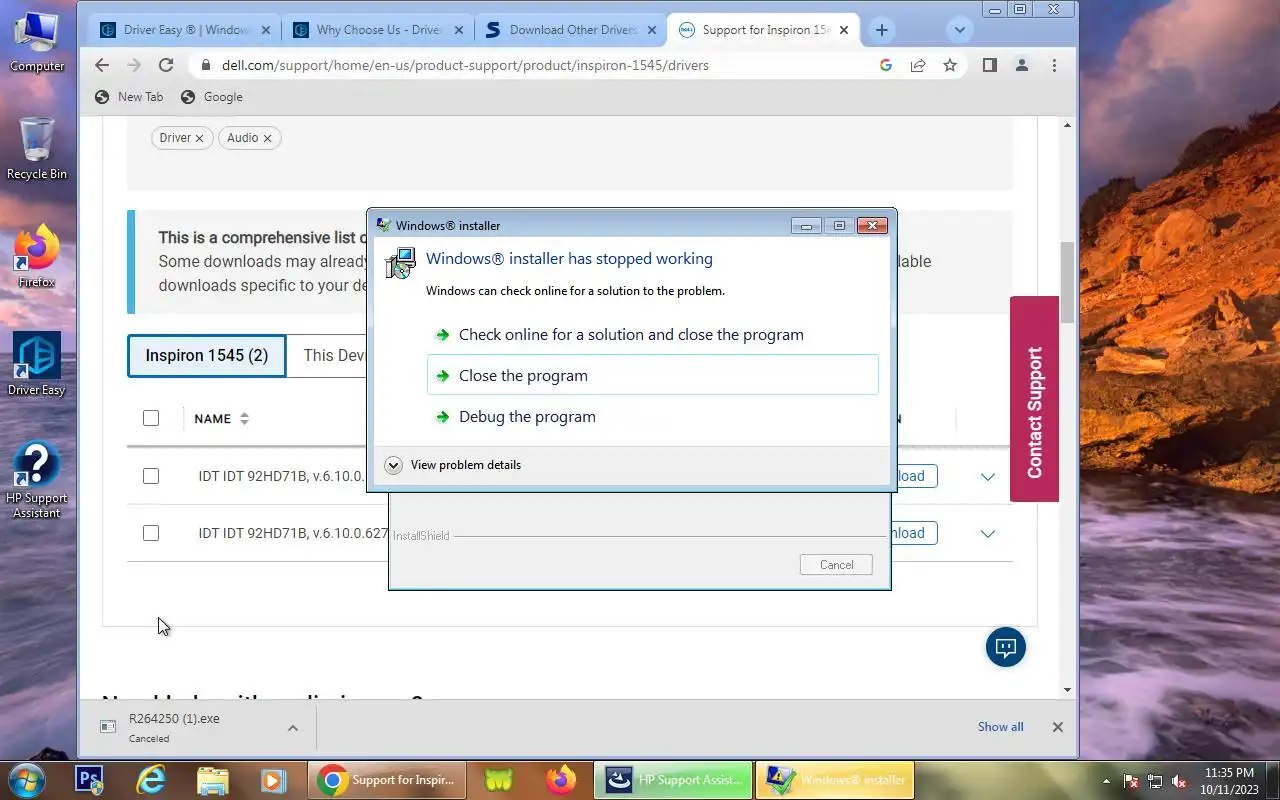Open Chrome tab search dropdown
The height and width of the screenshot is (800, 1280).
coord(960,30)
